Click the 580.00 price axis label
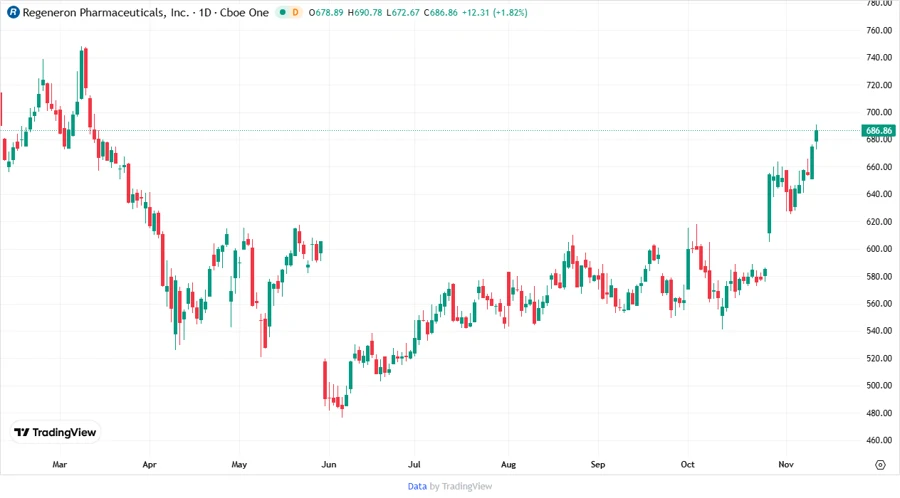900x498 pixels. tap(879, 276)
